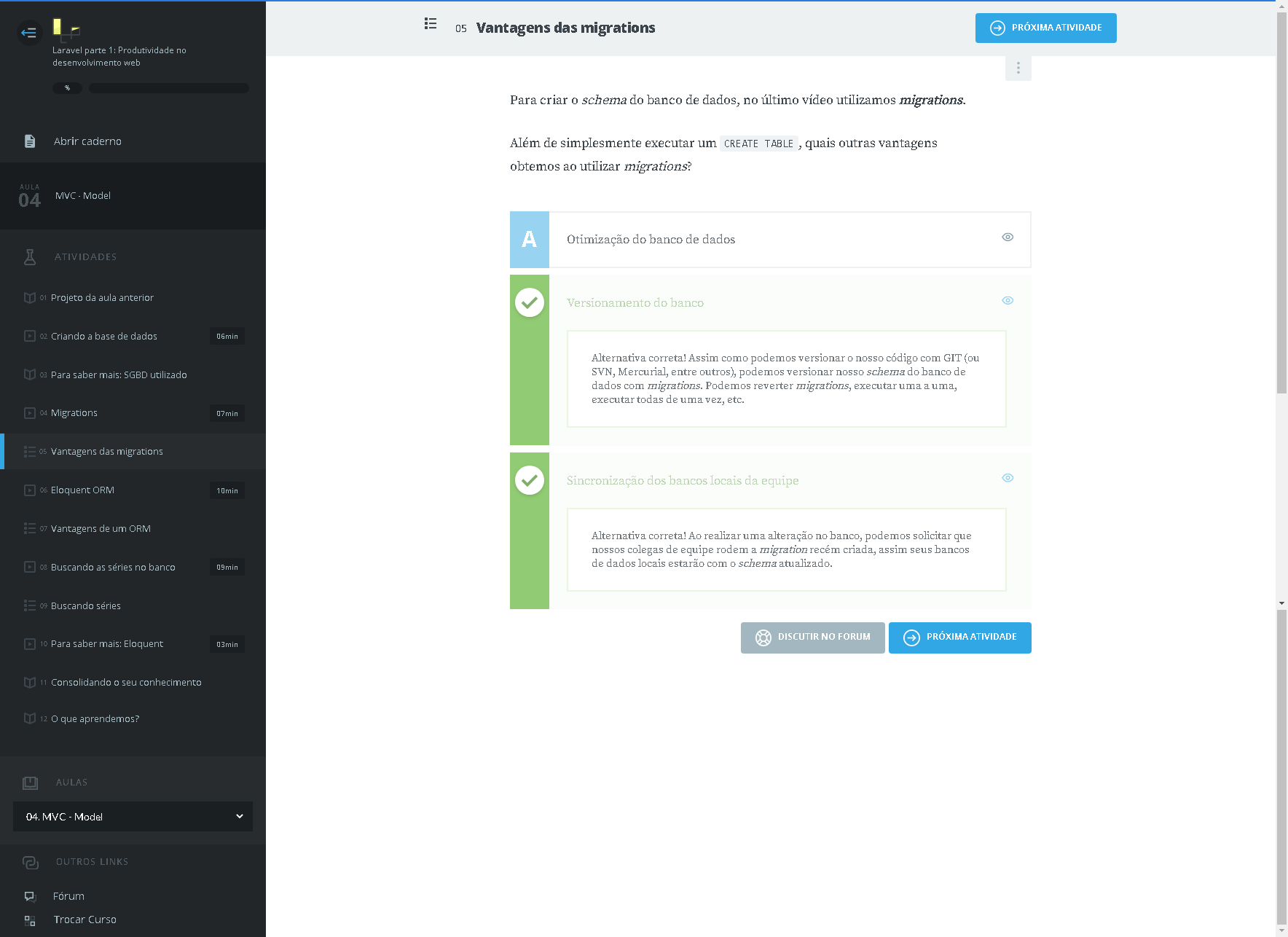The width and height of the screenshot is (1288, 937).
Task: Toggle eye icon for Sincronização dos bancos option
Action: point(1008,478)
